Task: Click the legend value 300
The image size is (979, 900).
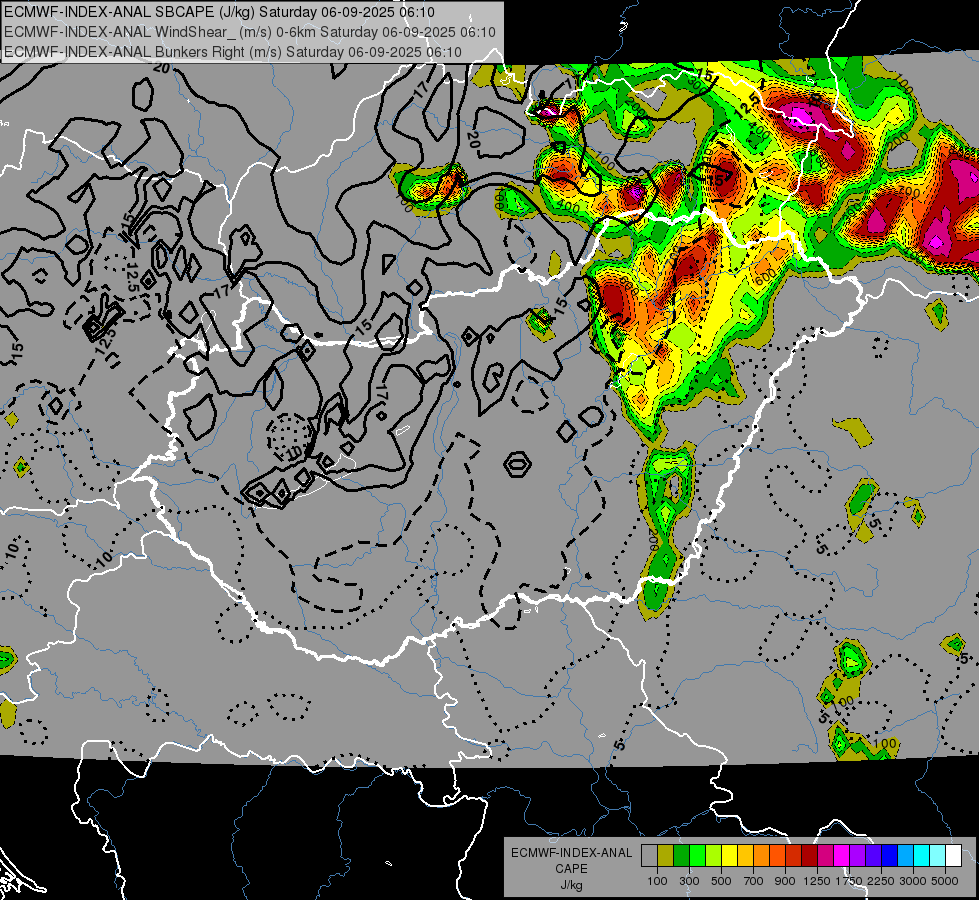Action: pos(689,881)
